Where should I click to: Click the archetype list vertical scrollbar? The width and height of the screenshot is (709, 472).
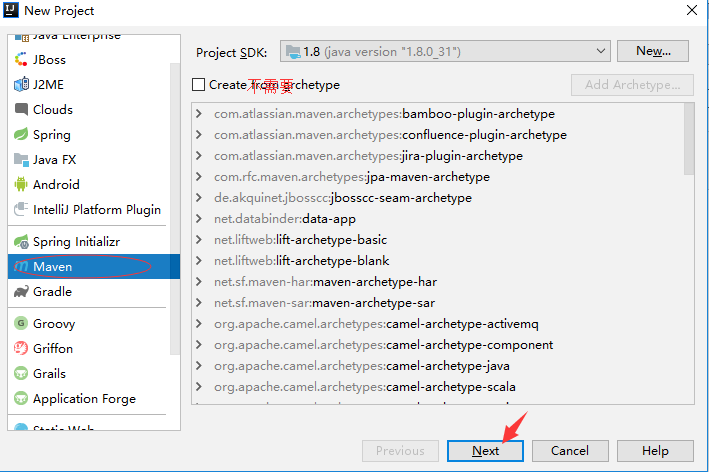click(x=689, y=139)
